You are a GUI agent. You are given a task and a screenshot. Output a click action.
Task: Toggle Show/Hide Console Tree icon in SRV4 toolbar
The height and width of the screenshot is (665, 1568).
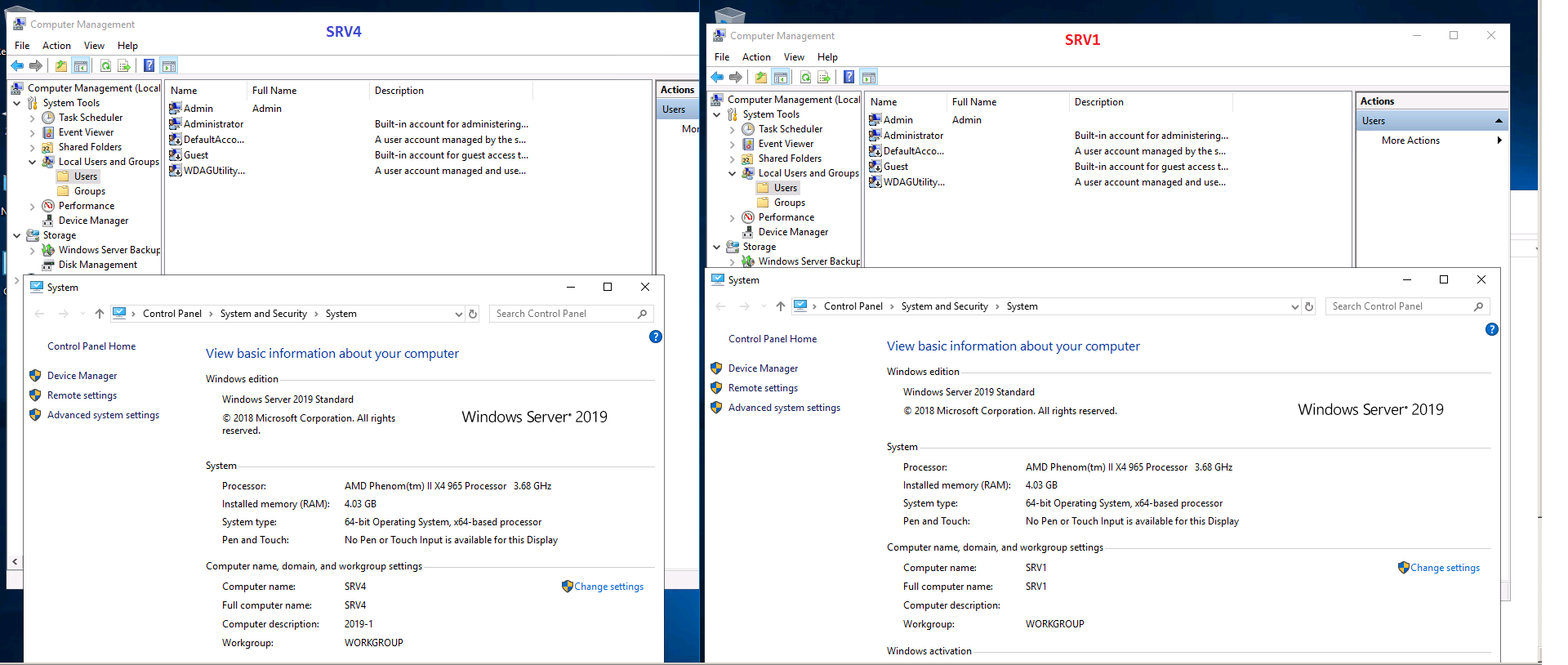(x=80, y=65)
